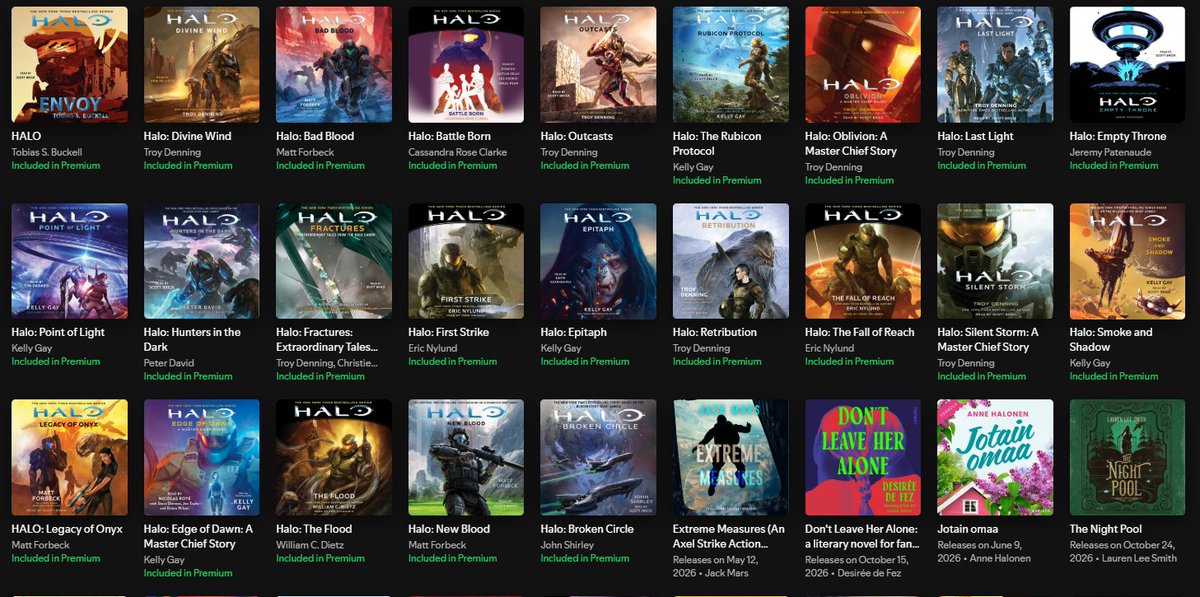Open the Edge of Dawn cover art
Screen dimensions: 1200x597
(201, 457)
